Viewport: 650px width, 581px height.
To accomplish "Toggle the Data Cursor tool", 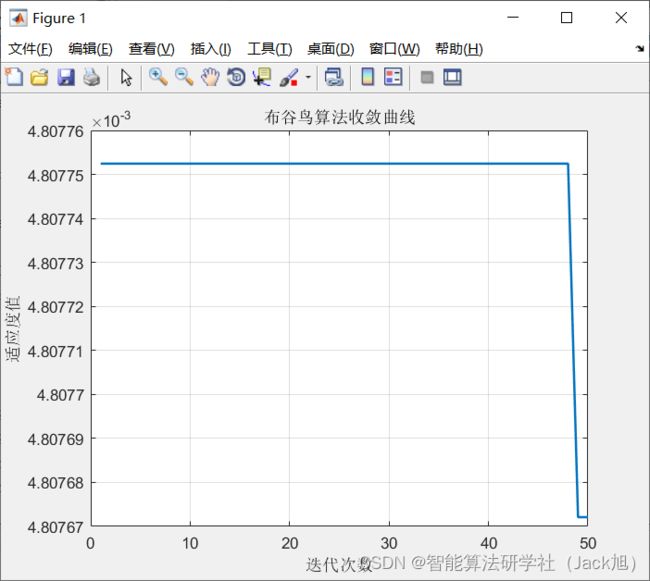I will (262, 77).
